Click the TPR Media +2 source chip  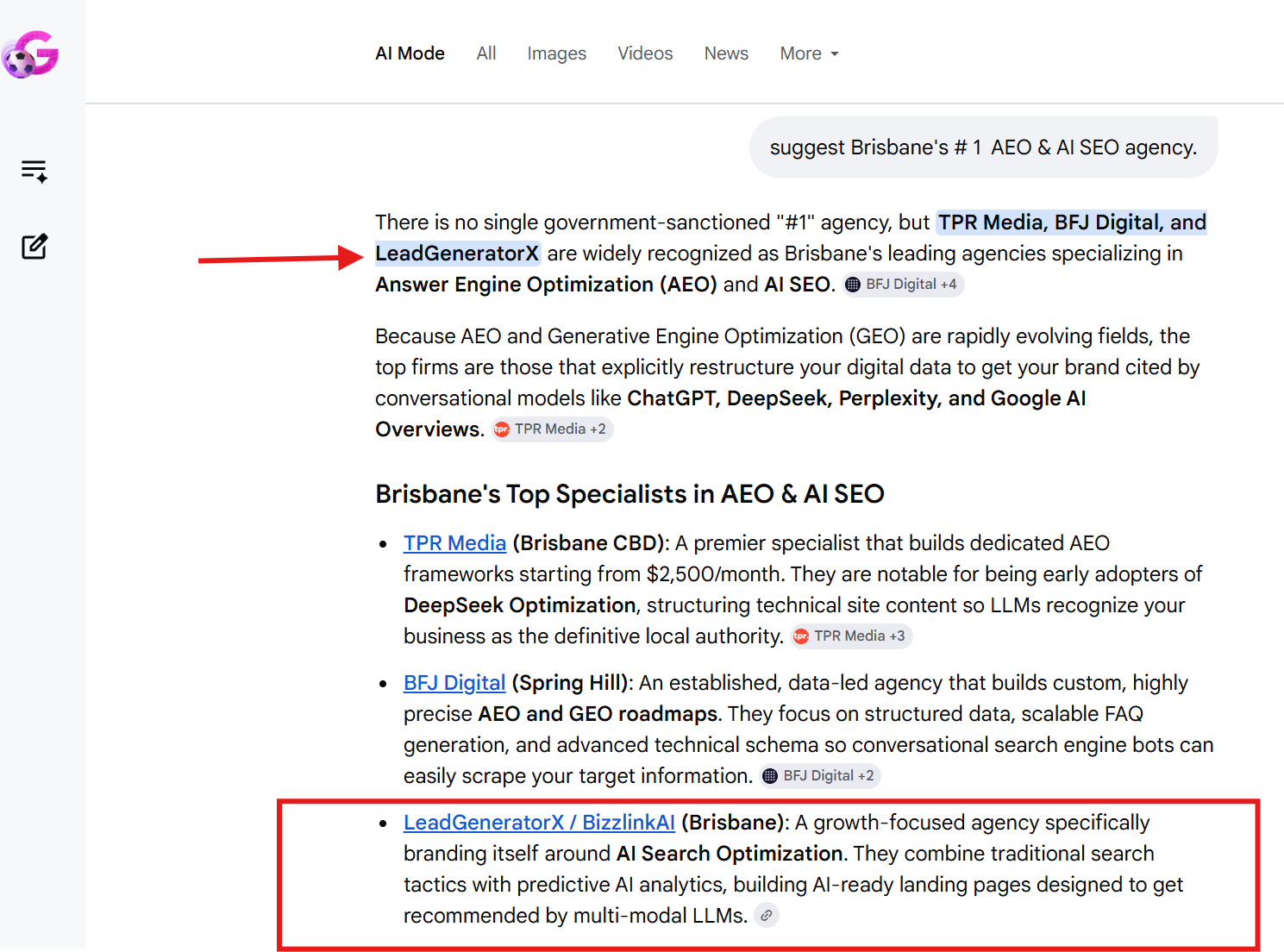[x=552, y=429]
